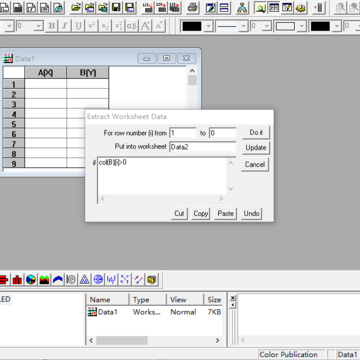Open the fill pattern dropdown

[302, 26]
